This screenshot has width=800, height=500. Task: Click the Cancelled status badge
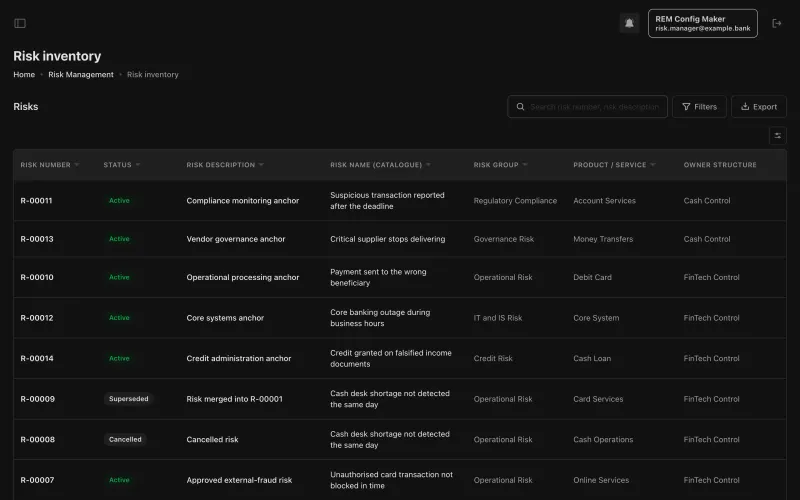pos(125,439)
